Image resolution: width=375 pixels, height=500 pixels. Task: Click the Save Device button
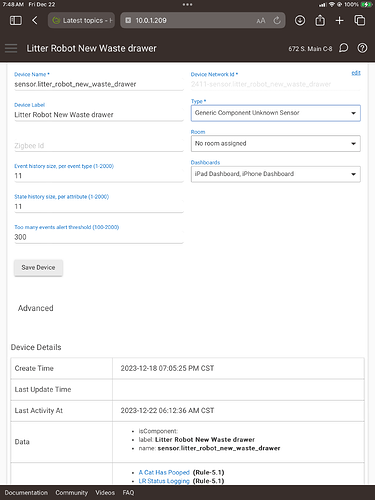38,268
